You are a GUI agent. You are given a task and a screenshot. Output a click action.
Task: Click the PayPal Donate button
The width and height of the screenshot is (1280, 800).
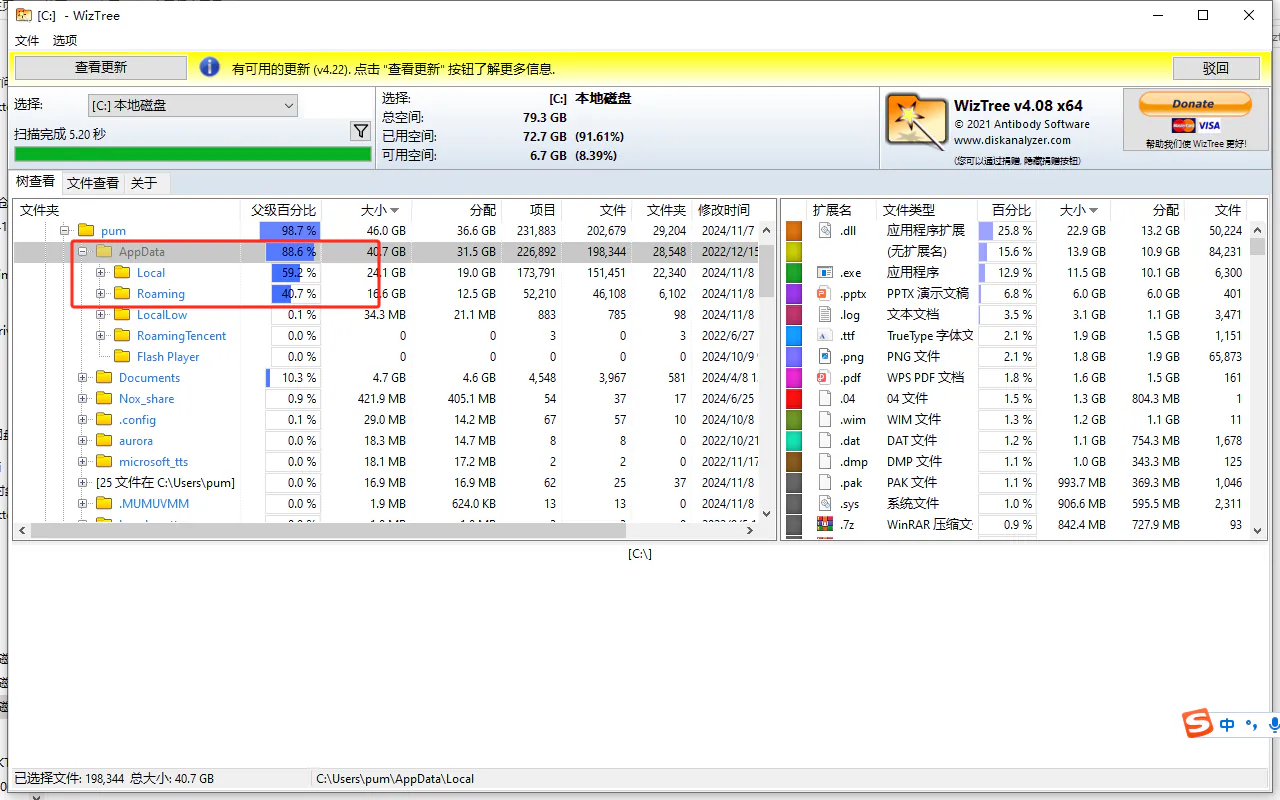[x=1193, y=104]
